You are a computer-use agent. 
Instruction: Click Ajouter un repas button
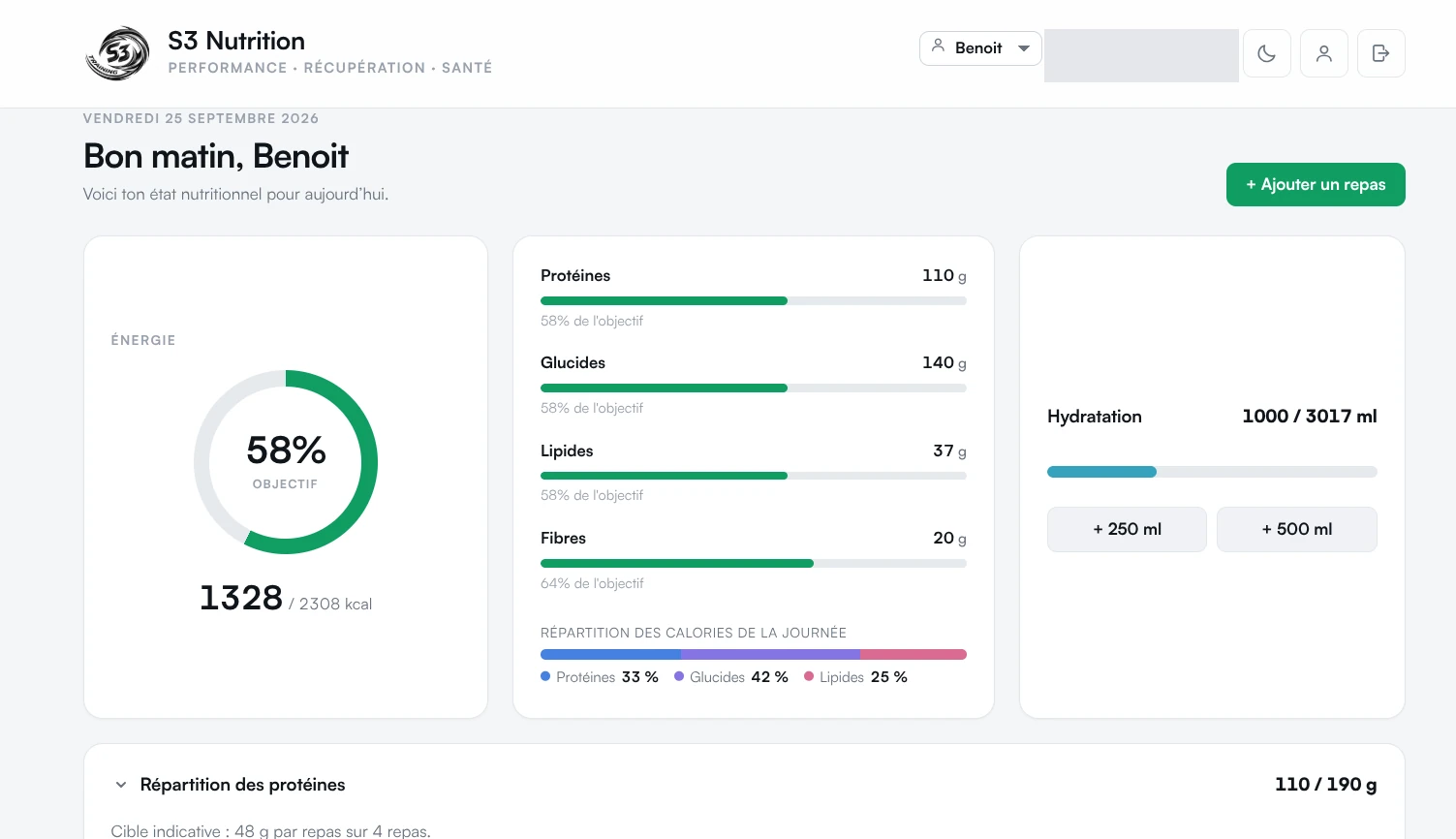coord(1316,184)
